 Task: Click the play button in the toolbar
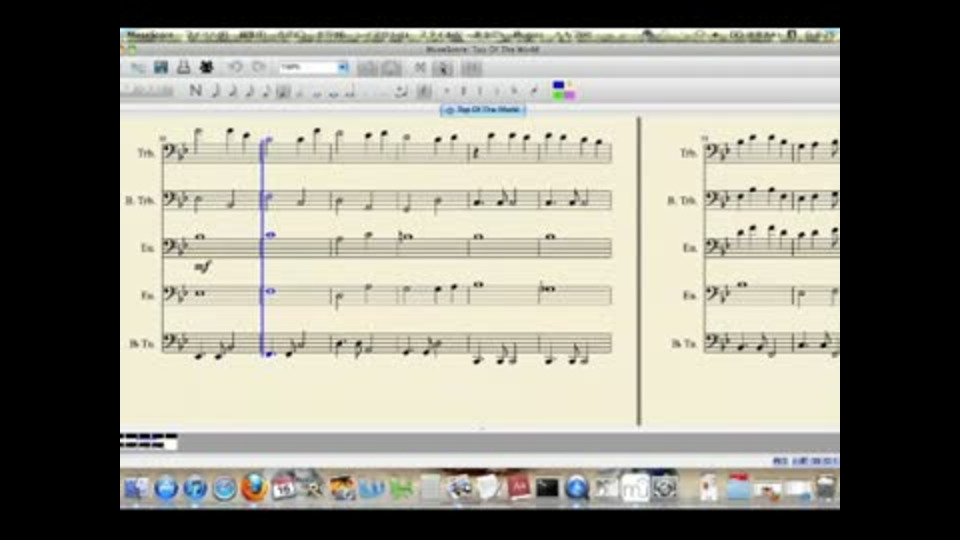(443, 68)
